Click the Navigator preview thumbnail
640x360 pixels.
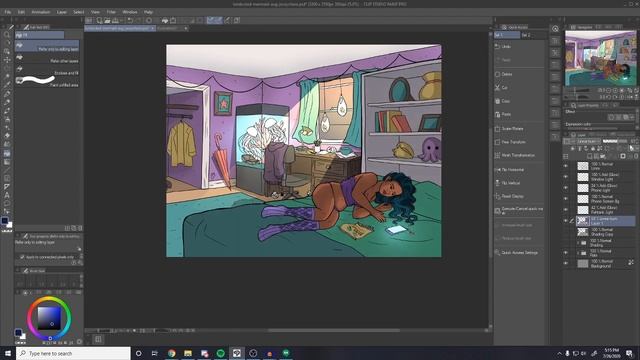coord(600,58)
